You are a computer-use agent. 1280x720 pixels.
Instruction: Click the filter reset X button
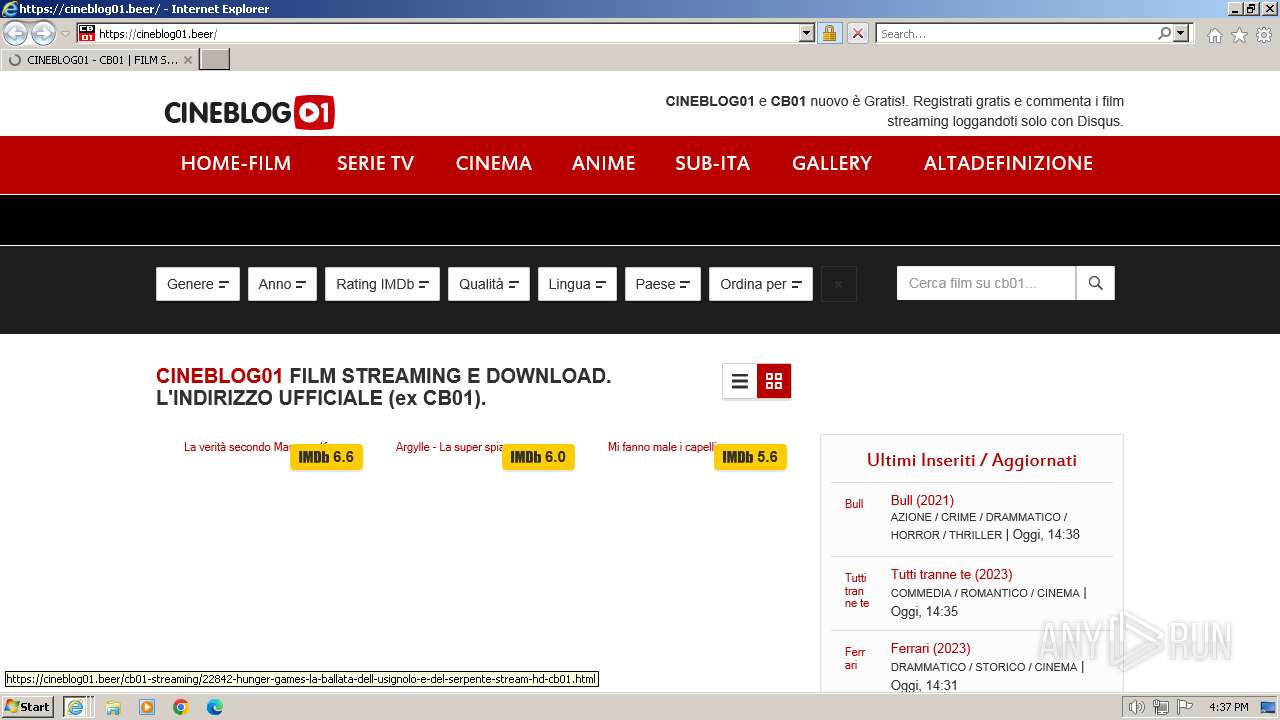tap(838, 284)
